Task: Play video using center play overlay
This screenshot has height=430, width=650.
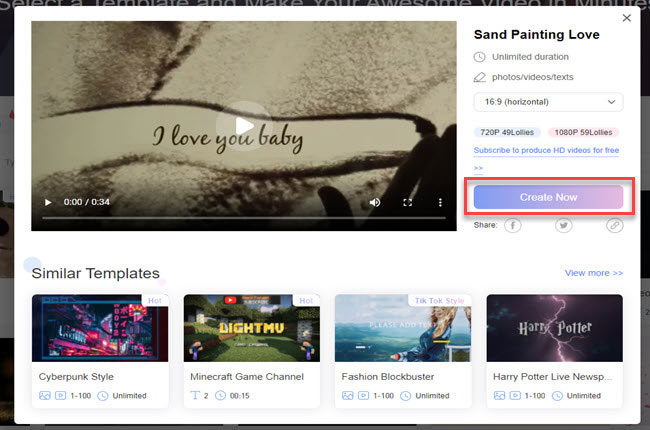Action: (x=244, y=125)
